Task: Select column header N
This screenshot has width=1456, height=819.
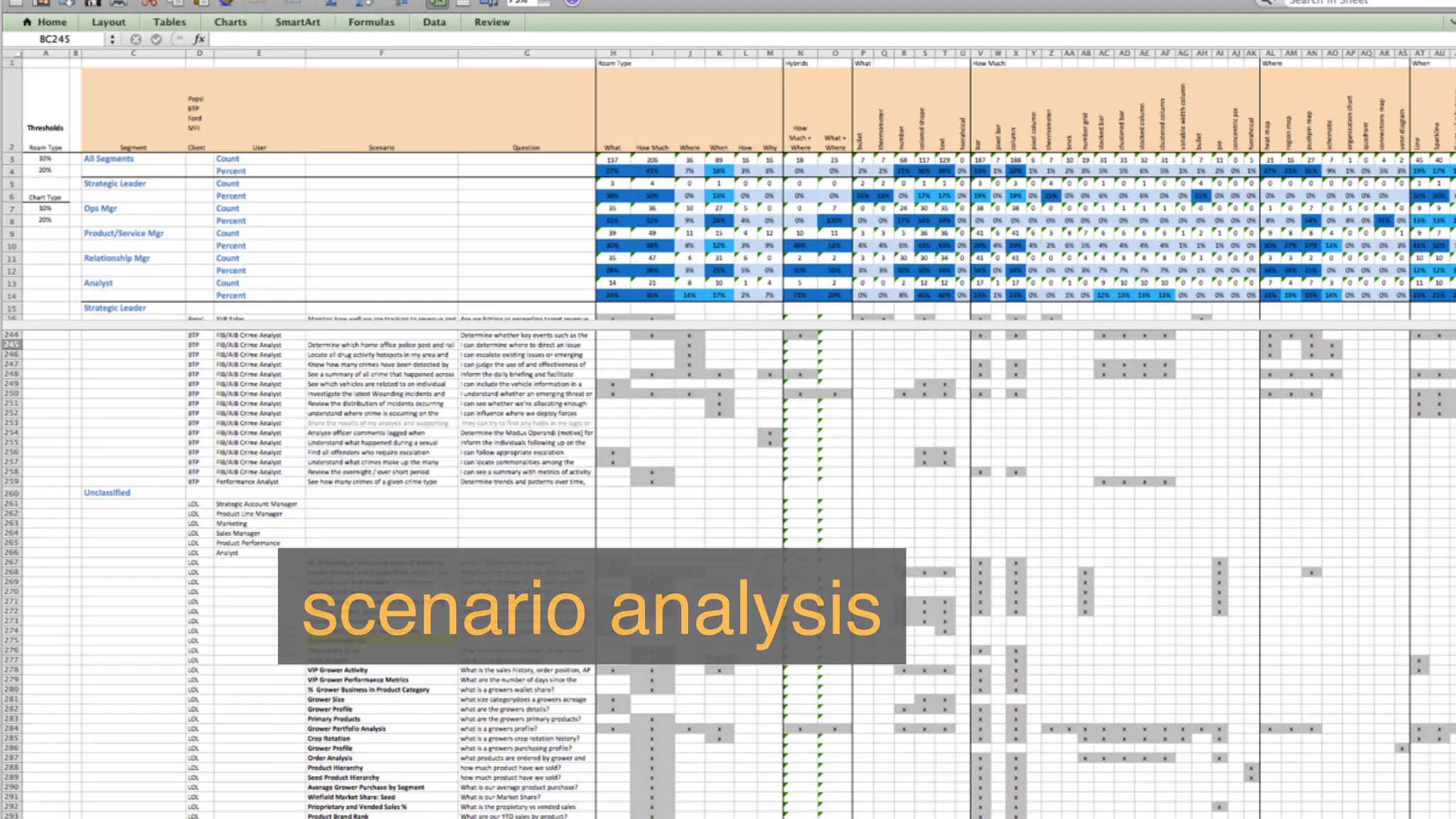Action: (x=801, y=53)
